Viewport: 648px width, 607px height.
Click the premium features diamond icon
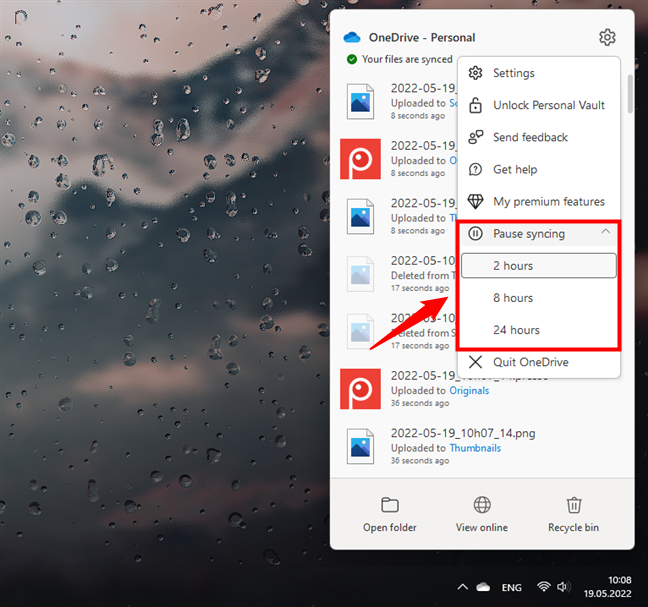[x=475, y=202]
